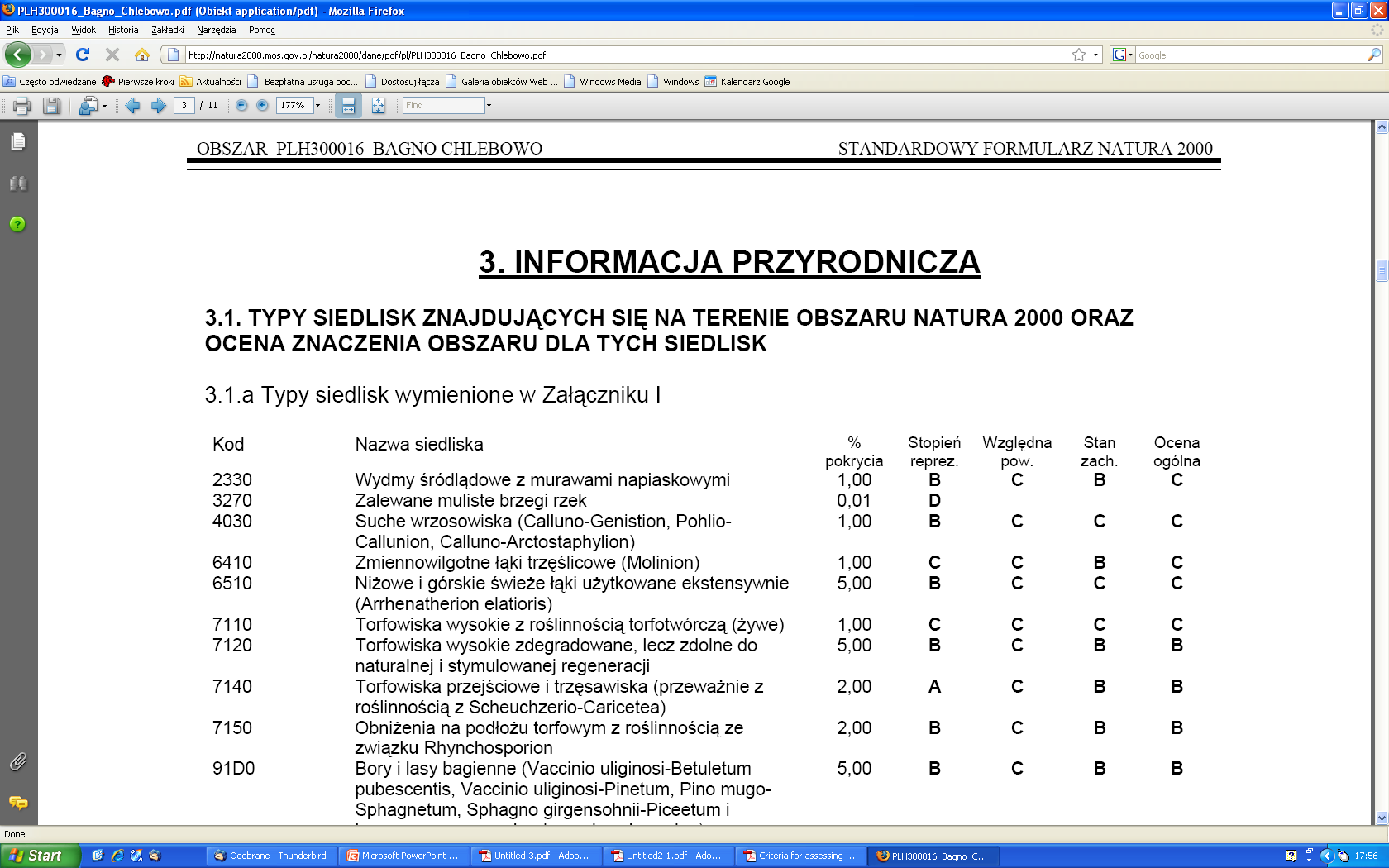The width and height of the screenshot is (1389, 868).
Task: Open the green help question-mark panel
Action: (17, 224)
